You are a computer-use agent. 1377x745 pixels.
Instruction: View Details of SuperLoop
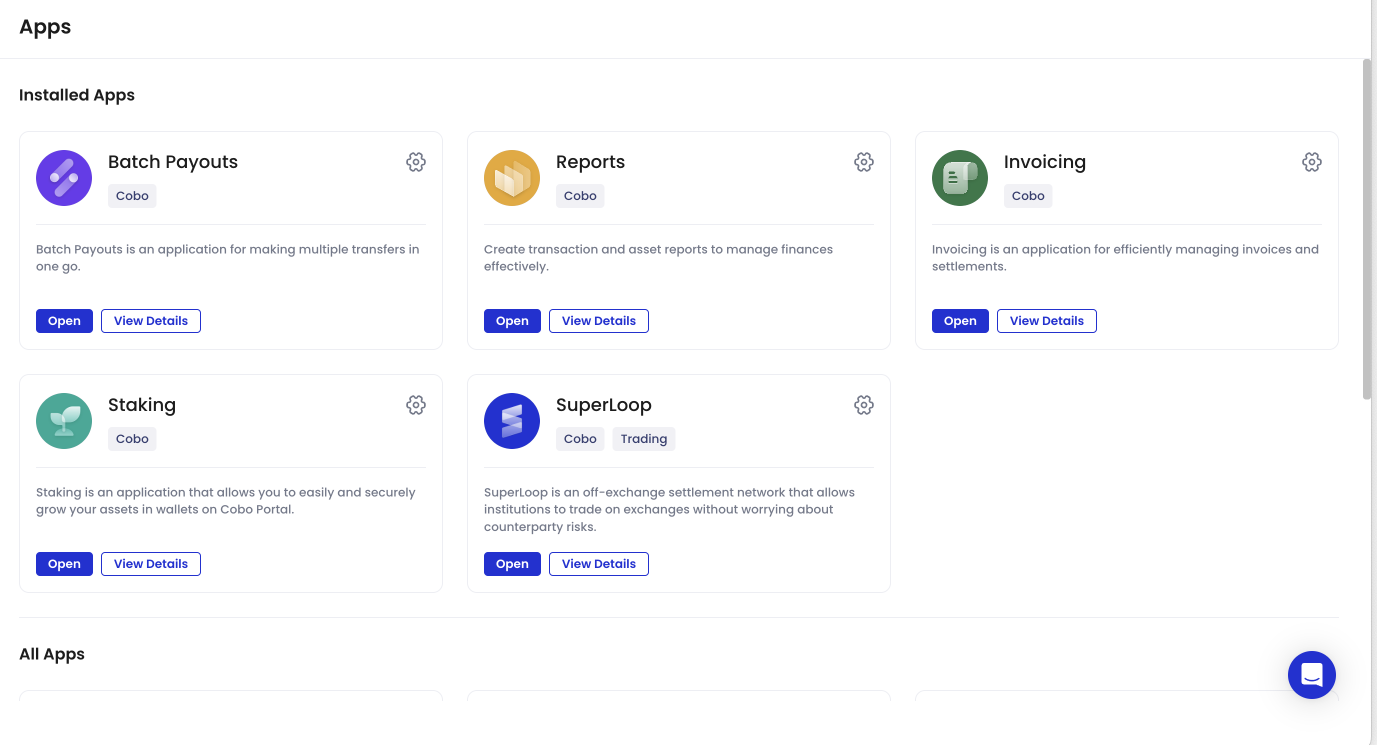pos(599,564)
